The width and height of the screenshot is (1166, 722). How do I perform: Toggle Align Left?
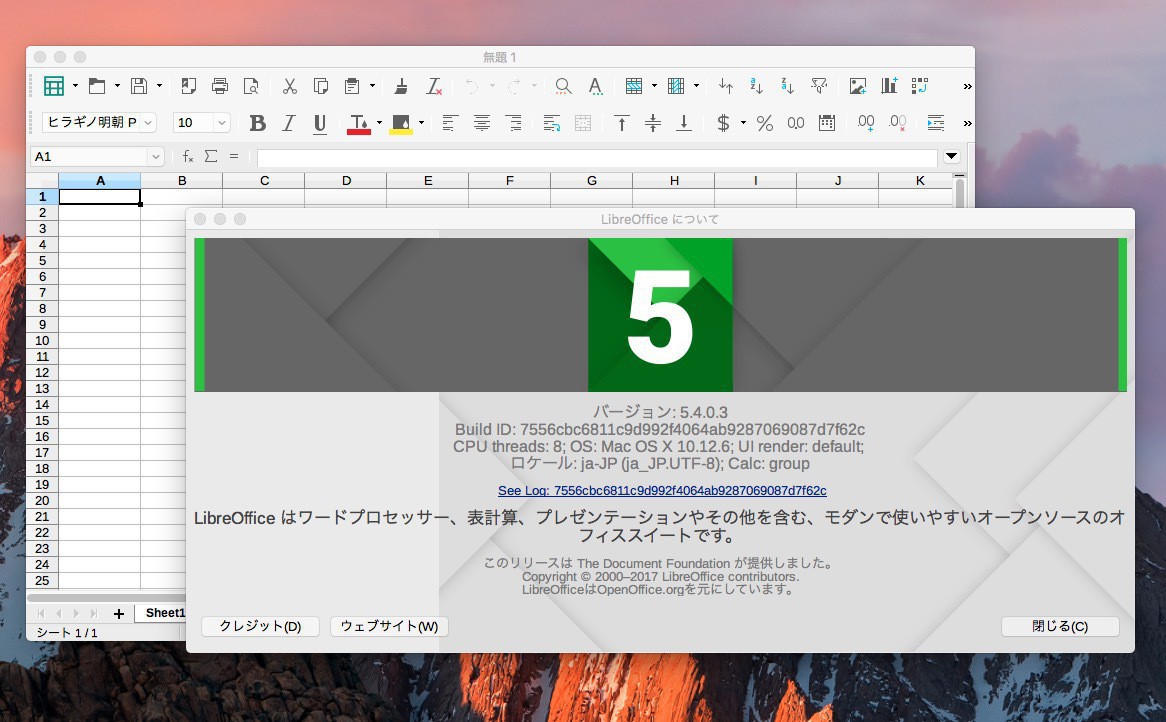[x=449, y=123]
